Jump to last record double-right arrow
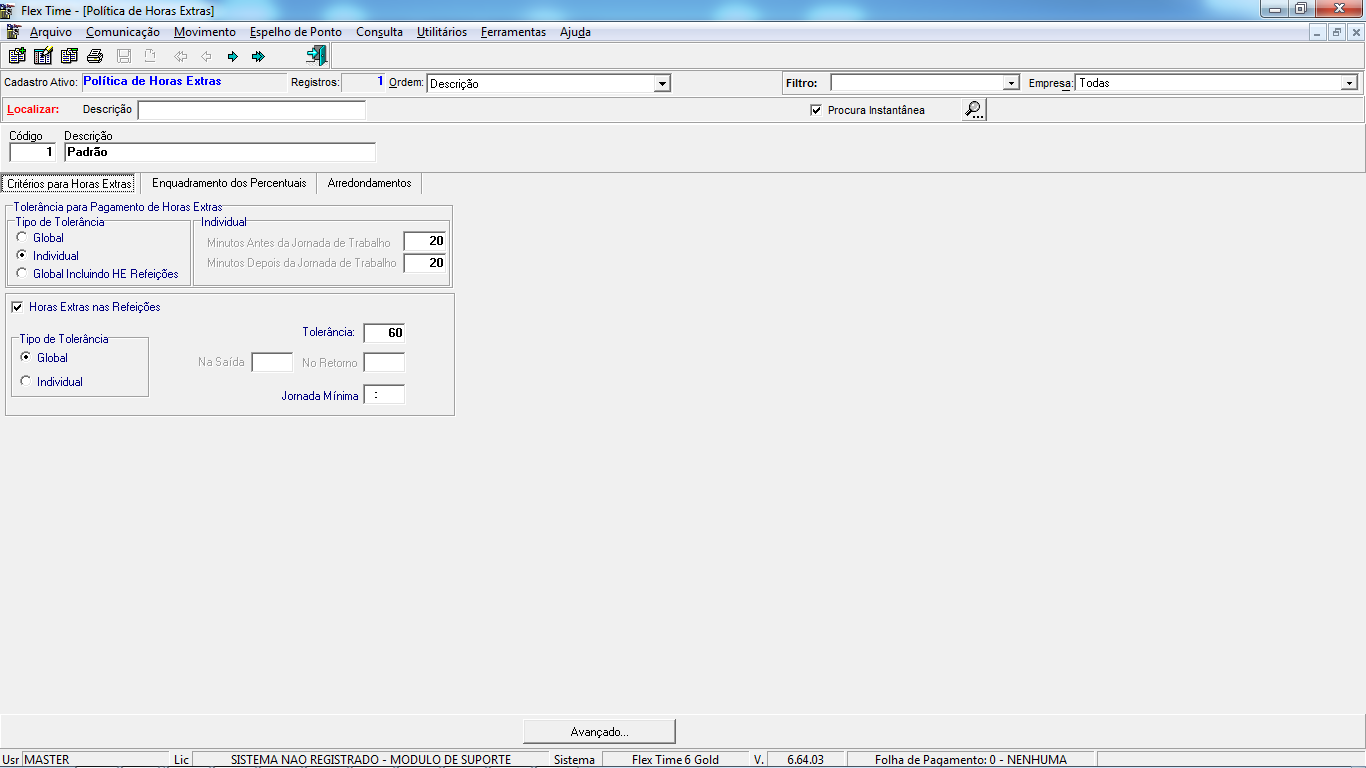Screen dimensions: 1366x768 click(259, 56)
